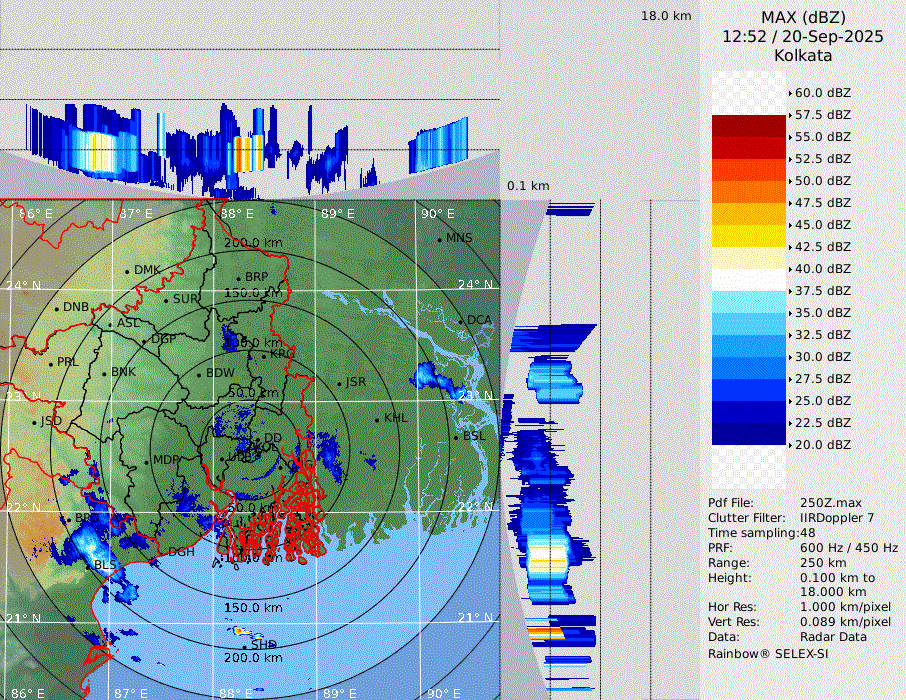
Task: Select the MDP station marker
Action: (147, 461)
